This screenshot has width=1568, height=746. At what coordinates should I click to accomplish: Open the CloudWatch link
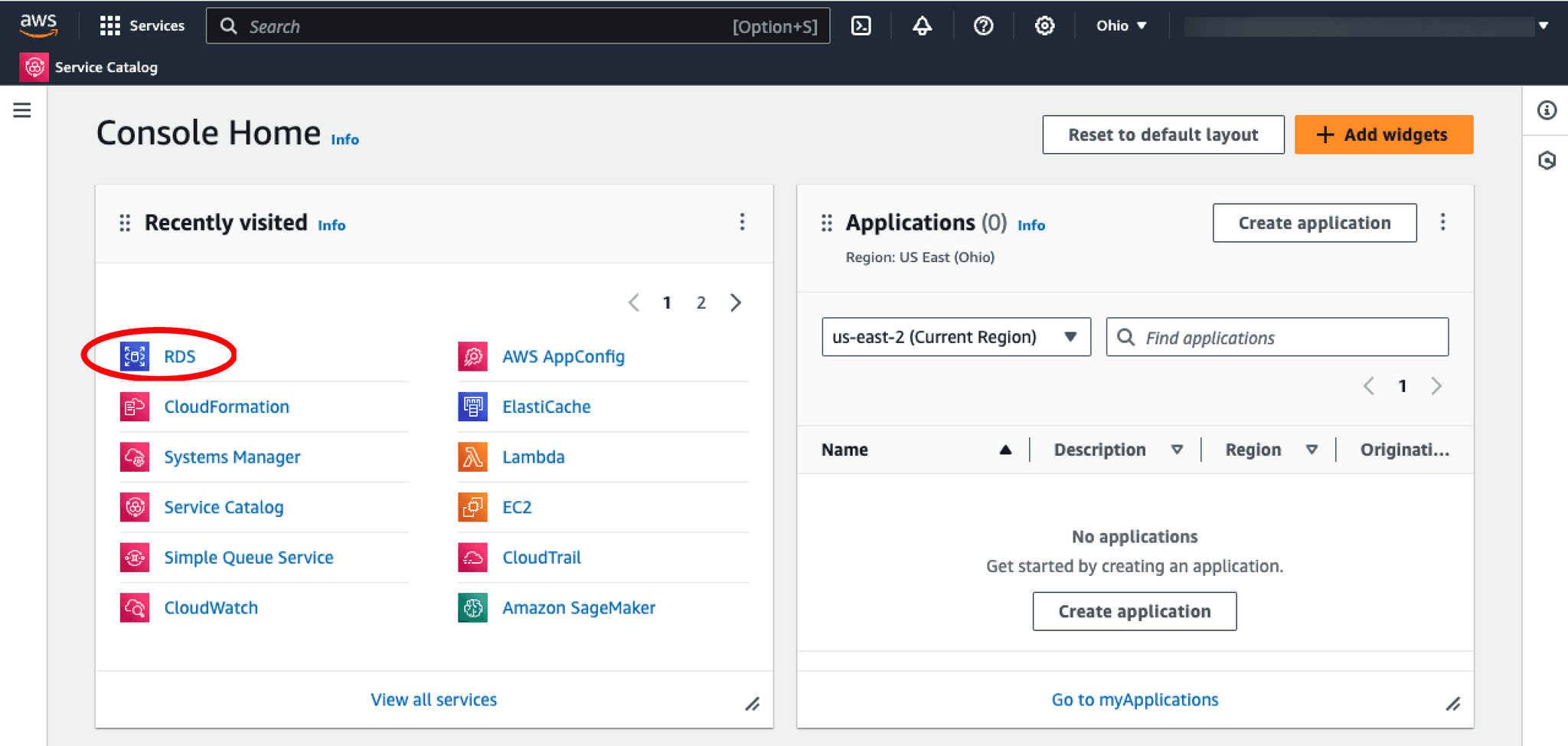[x=211, y=608]
